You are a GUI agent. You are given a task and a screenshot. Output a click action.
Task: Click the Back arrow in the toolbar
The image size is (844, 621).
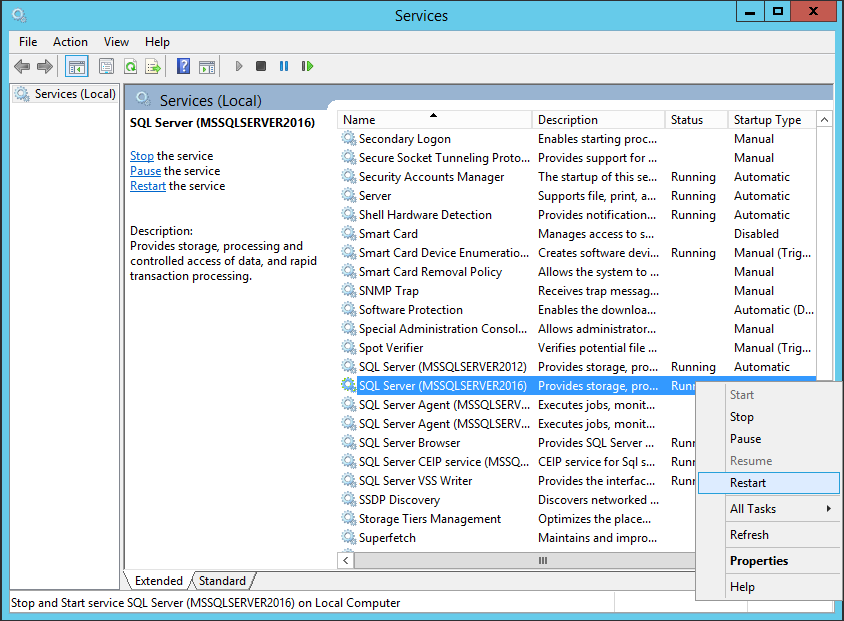(x=22, y=67)
